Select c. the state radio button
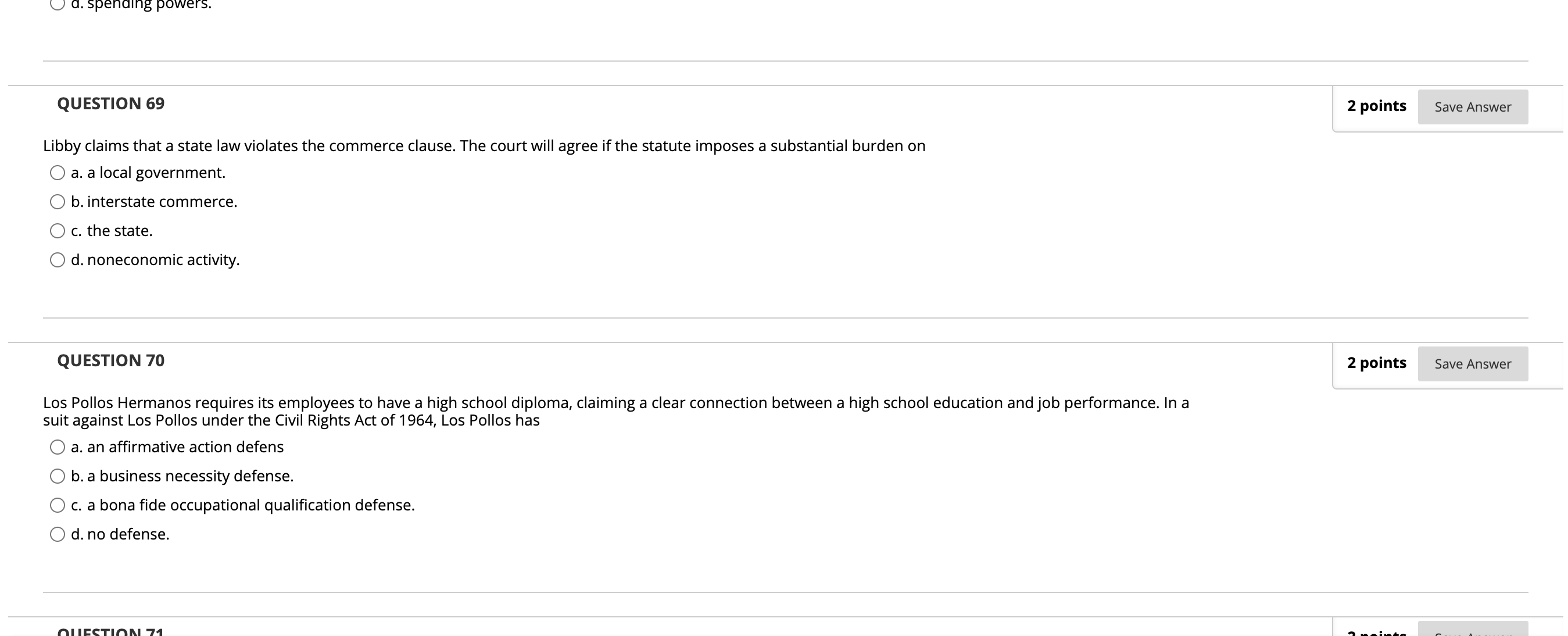This screenshot has height=636, width=1568. point(56,230)
